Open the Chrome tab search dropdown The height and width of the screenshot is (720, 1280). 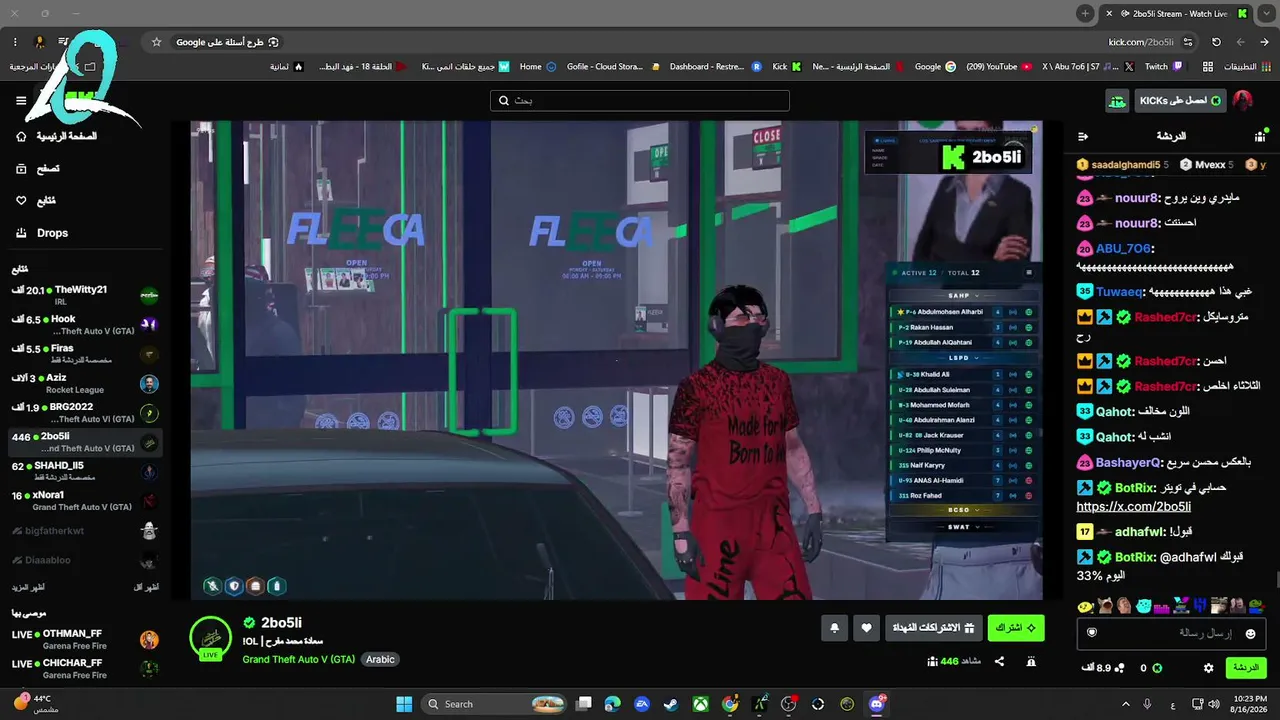pos(1264,14)
